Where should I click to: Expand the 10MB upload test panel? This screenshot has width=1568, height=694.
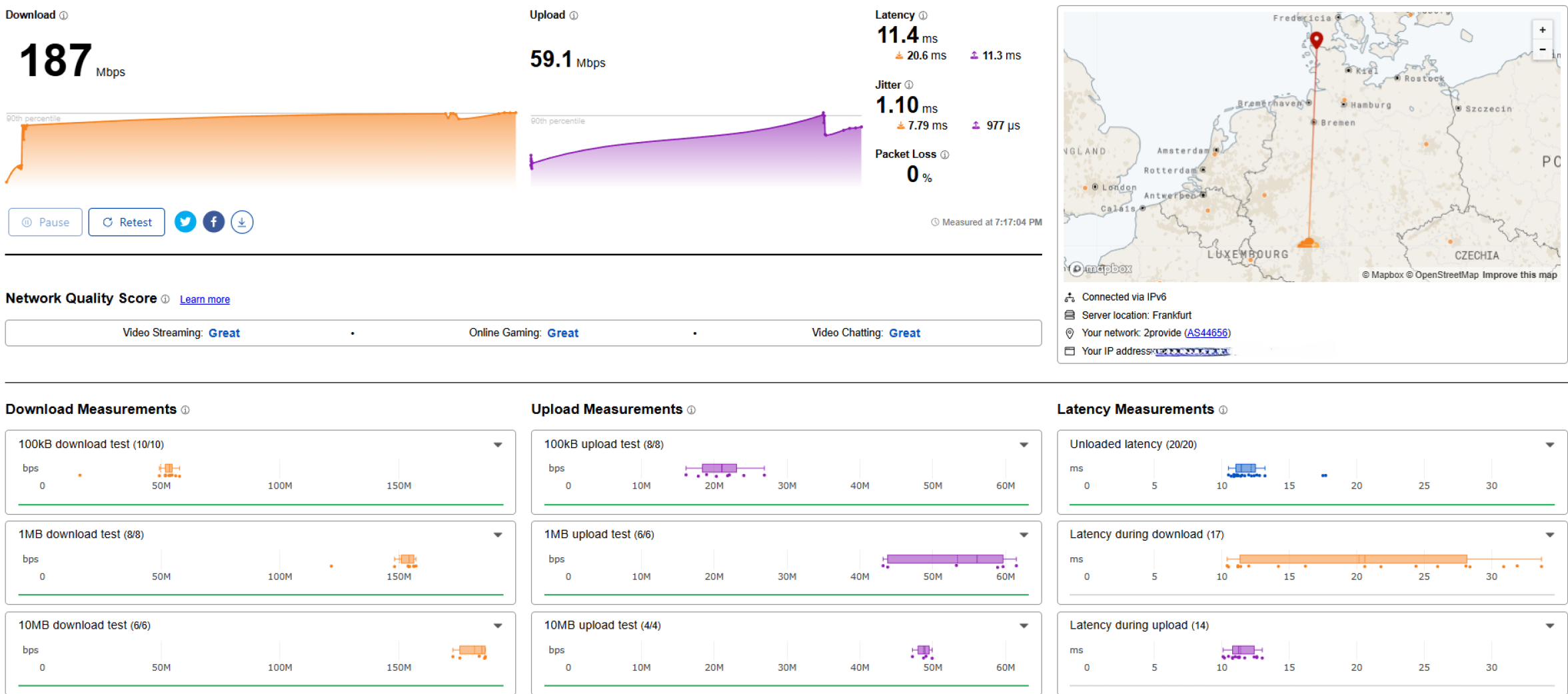[x=1024, y=625]
